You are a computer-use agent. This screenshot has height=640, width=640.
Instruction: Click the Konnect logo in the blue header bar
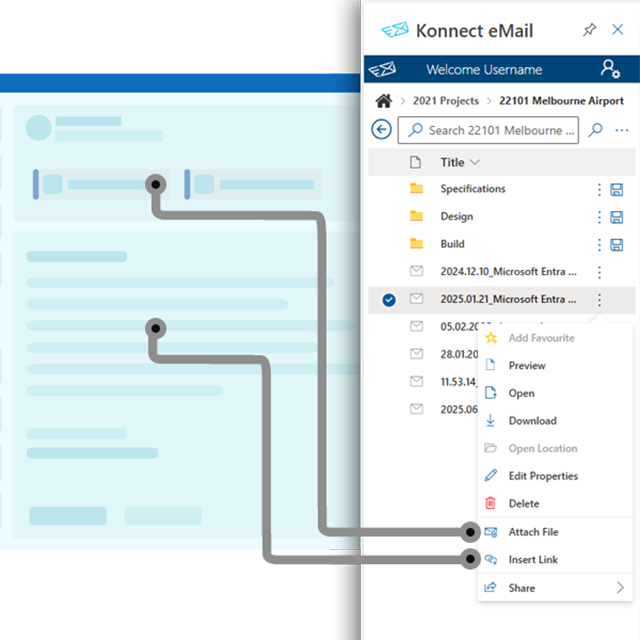382,69
